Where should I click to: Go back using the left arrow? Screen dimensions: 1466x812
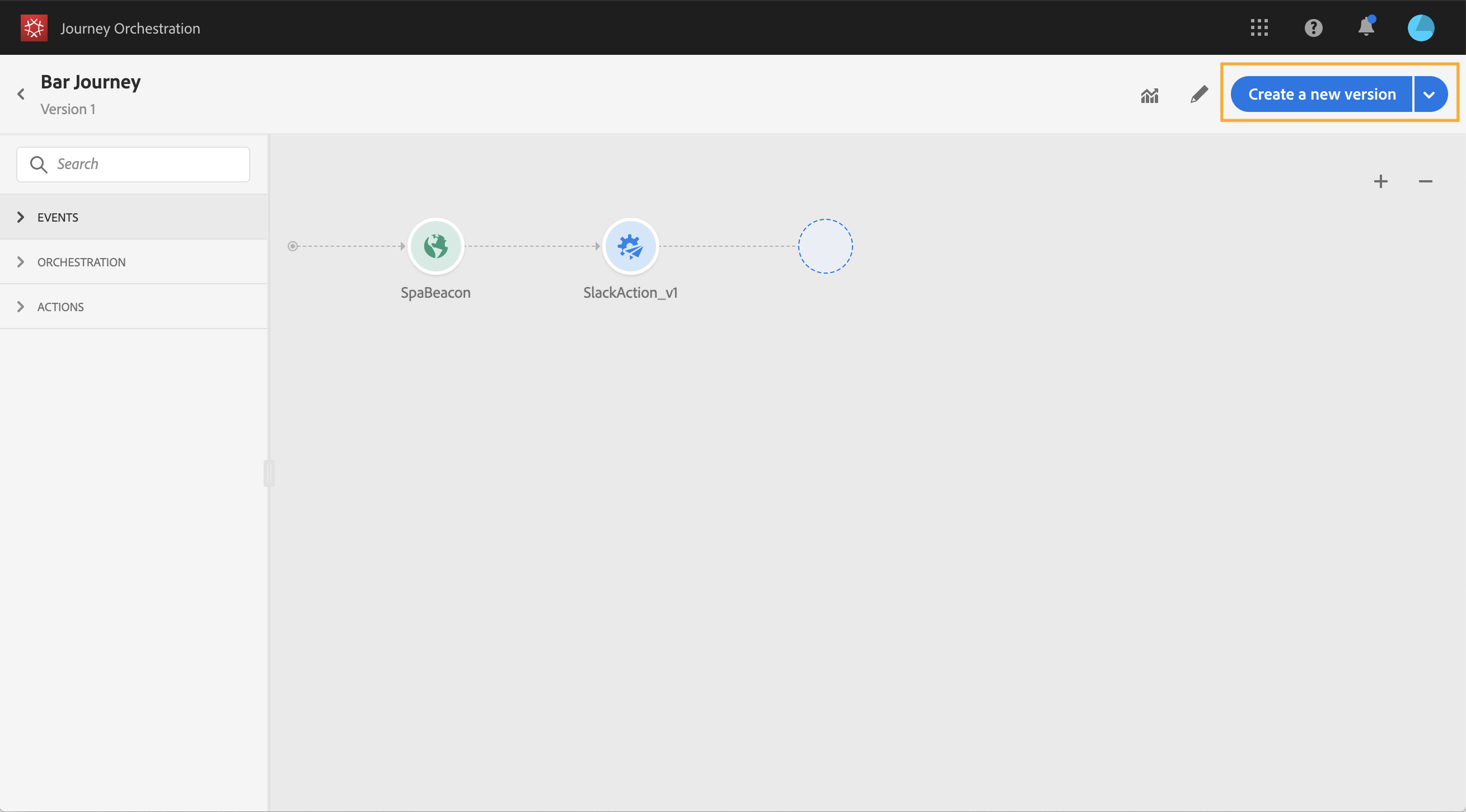click(21, 94)
